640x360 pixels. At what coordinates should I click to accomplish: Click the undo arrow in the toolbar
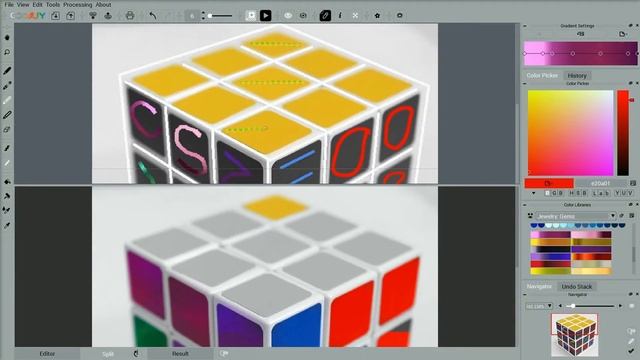click(153, 16)
